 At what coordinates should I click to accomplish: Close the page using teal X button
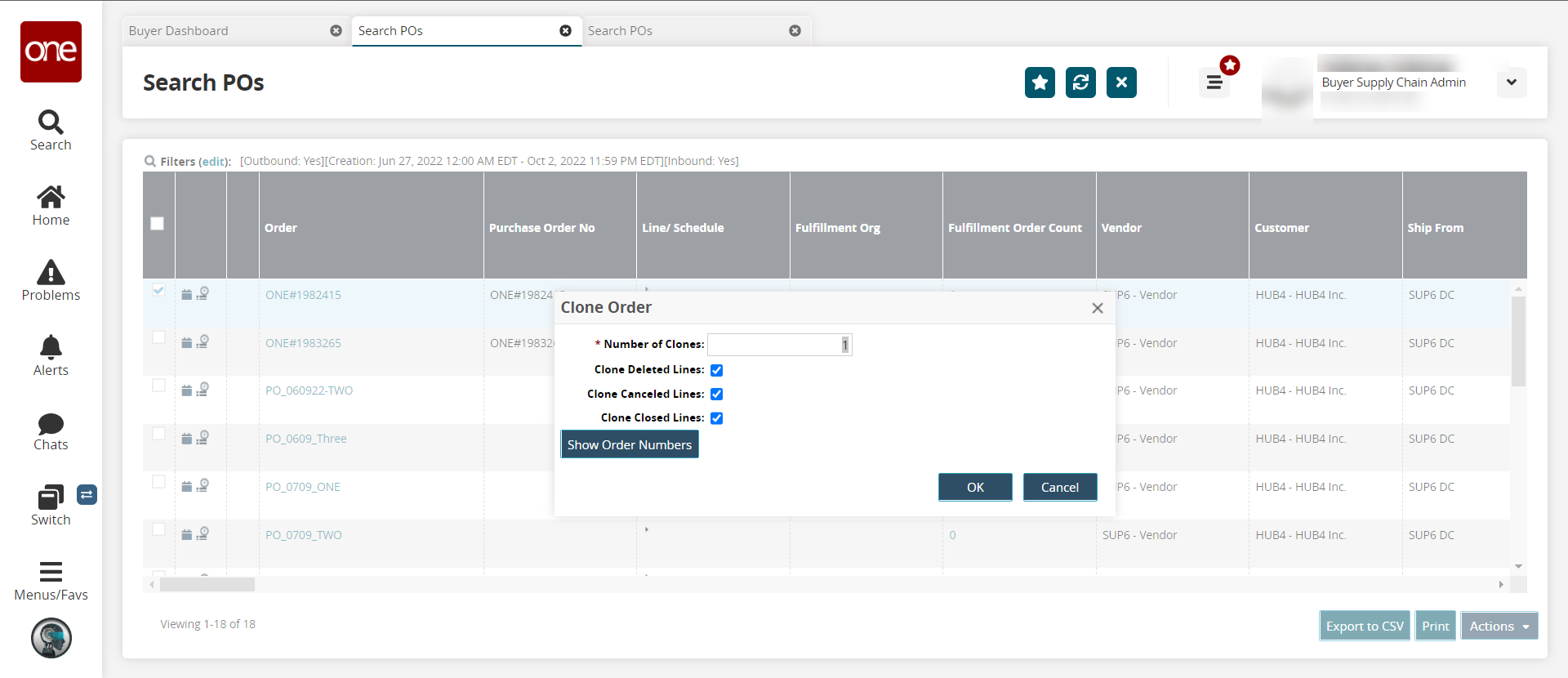click(1121, 83)
